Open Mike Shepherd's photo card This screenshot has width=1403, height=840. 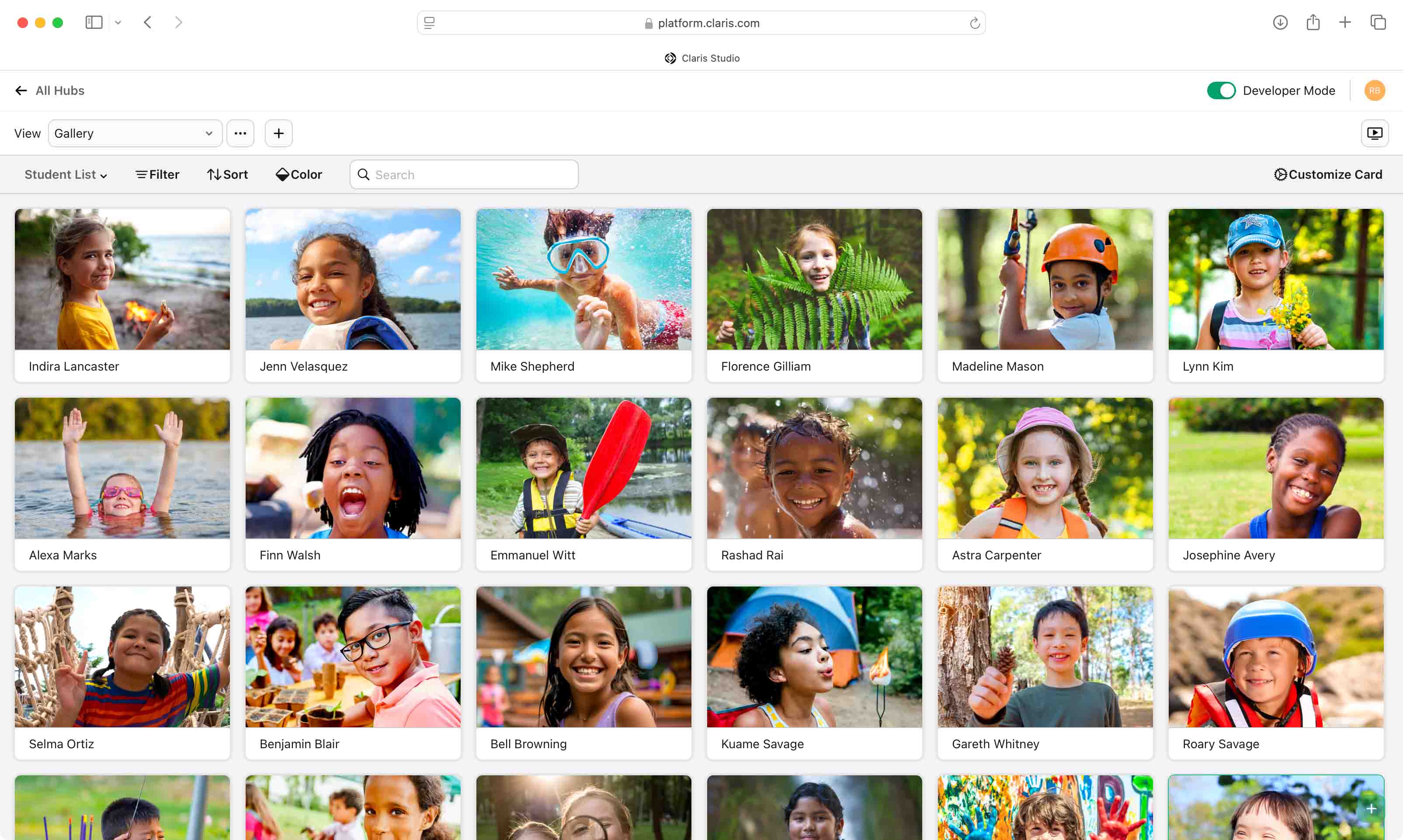tap(583, 280)
